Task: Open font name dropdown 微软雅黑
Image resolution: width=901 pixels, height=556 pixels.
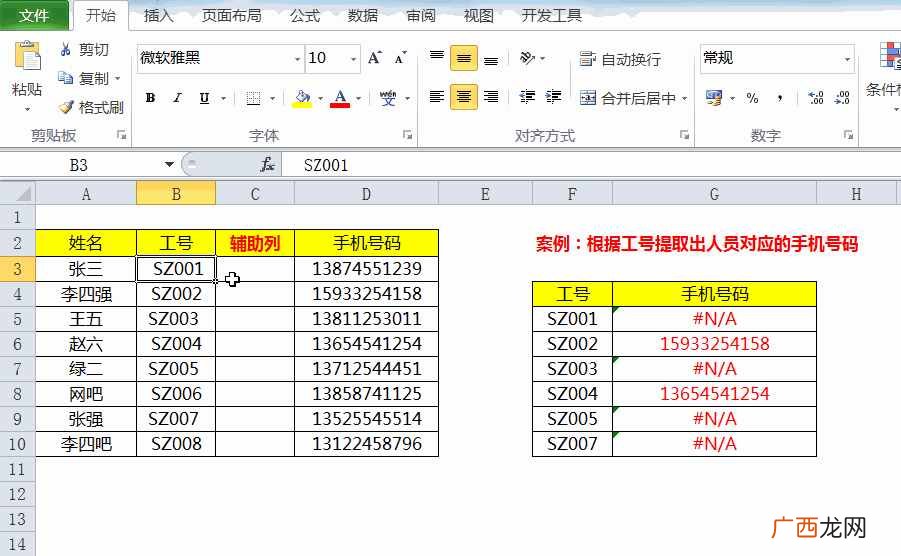Action: coord(297,59)
